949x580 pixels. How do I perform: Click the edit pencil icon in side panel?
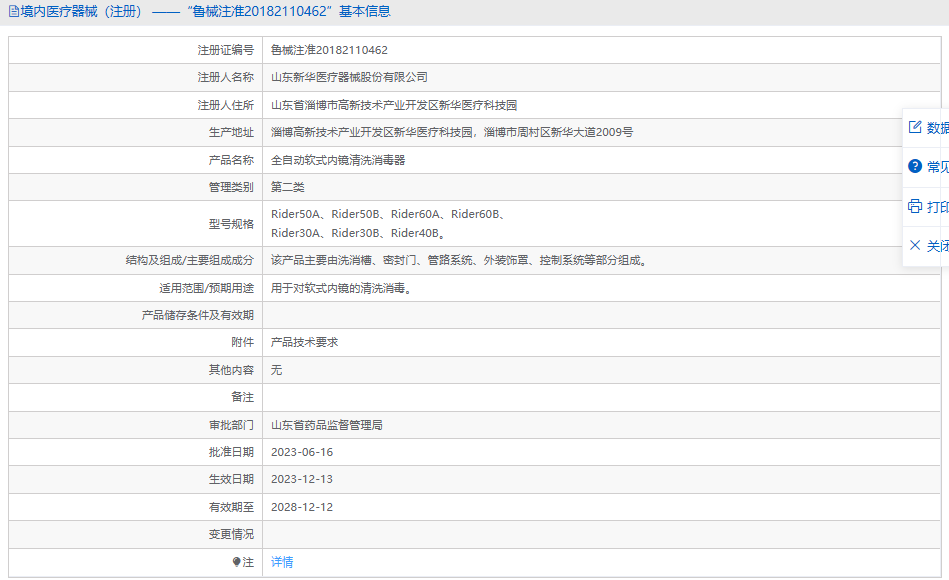coord(915,127)
